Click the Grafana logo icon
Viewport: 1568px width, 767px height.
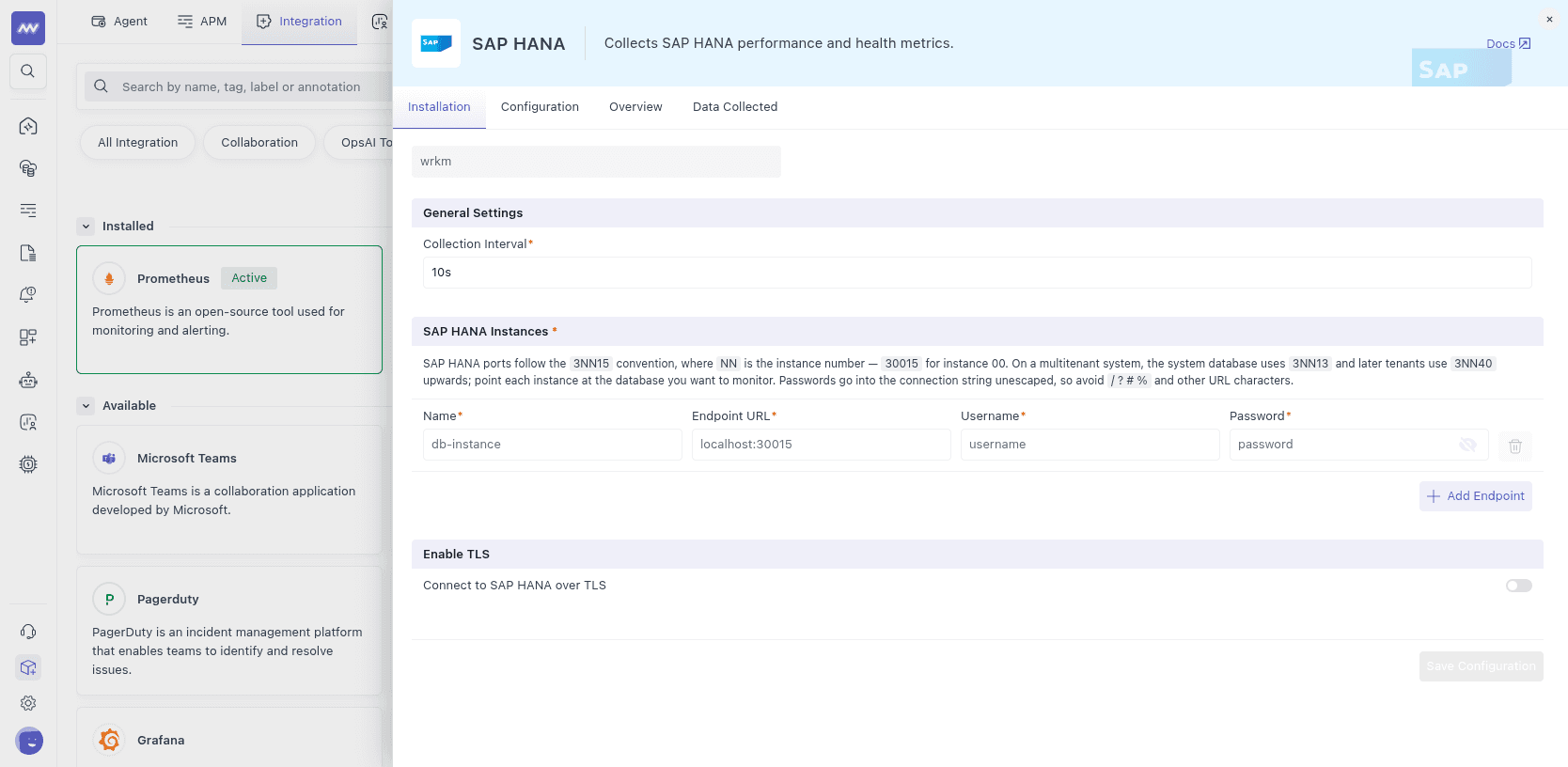(x=109, y=740)
